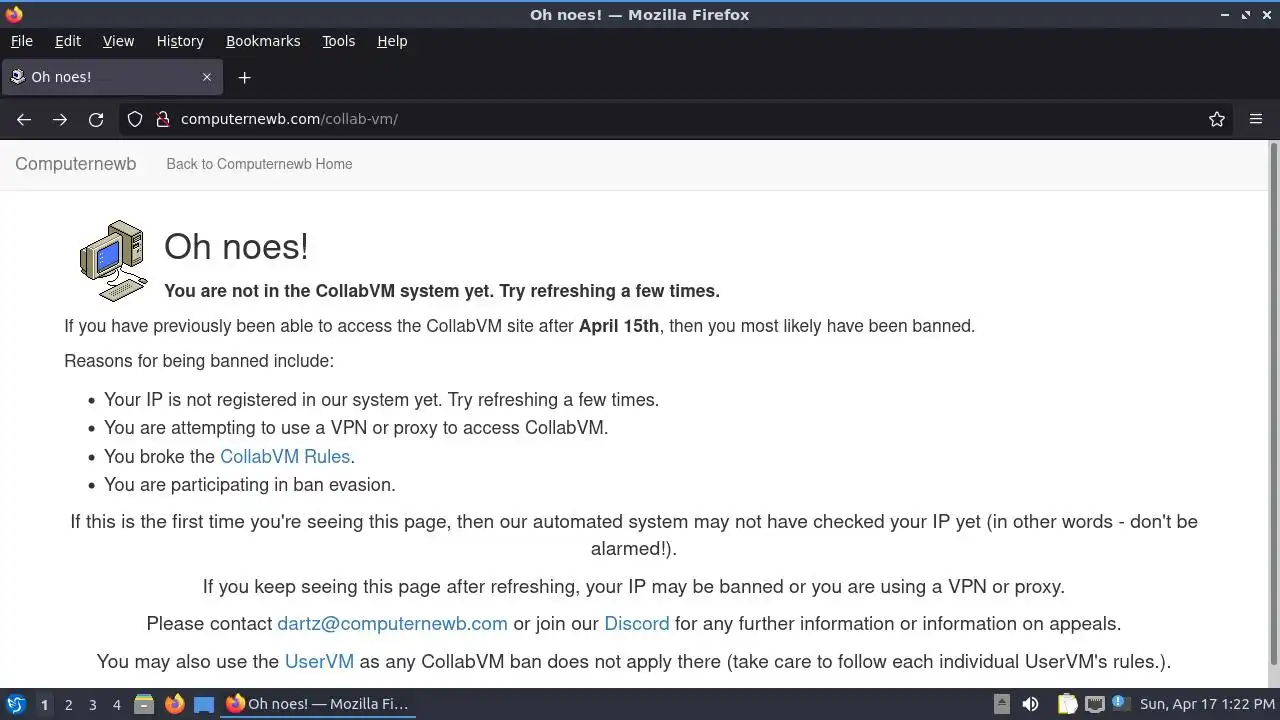Minimize the Firefox window
This screenshot has height=720, width=1280.
(1225, 15)
